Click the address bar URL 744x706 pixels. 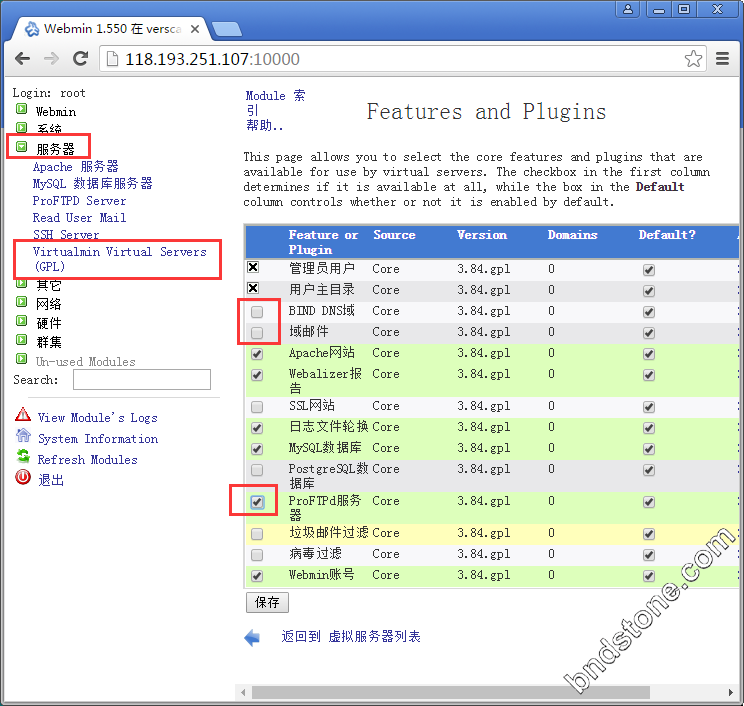212,59
